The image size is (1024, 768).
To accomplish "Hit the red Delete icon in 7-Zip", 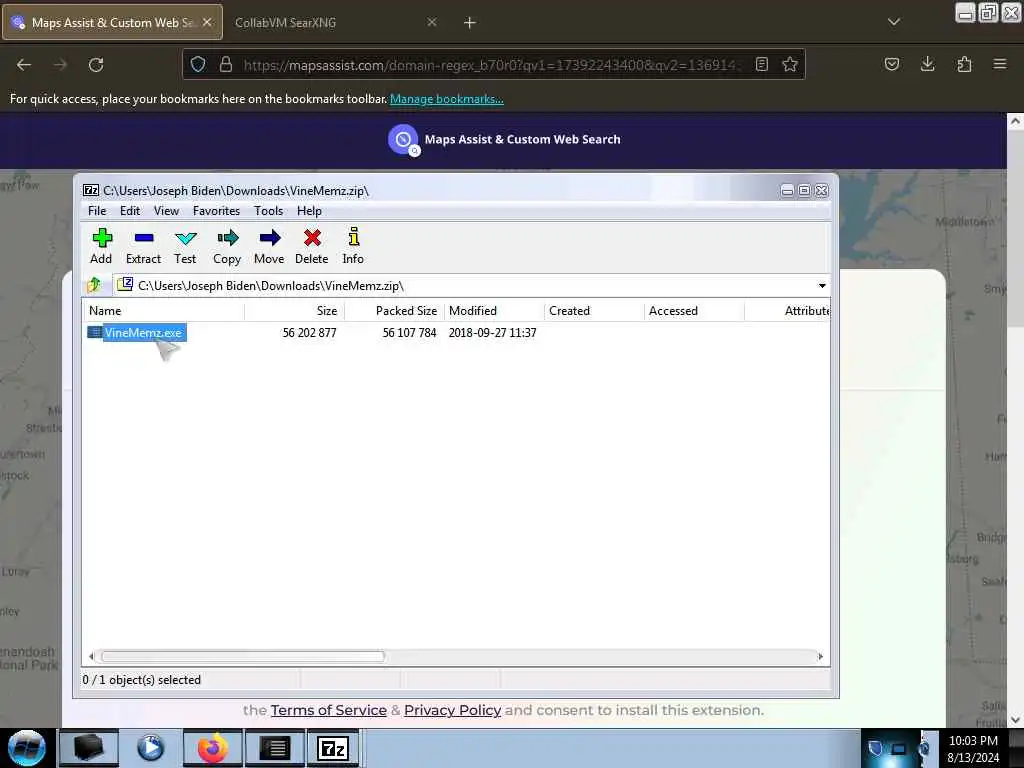I will 312,246.
